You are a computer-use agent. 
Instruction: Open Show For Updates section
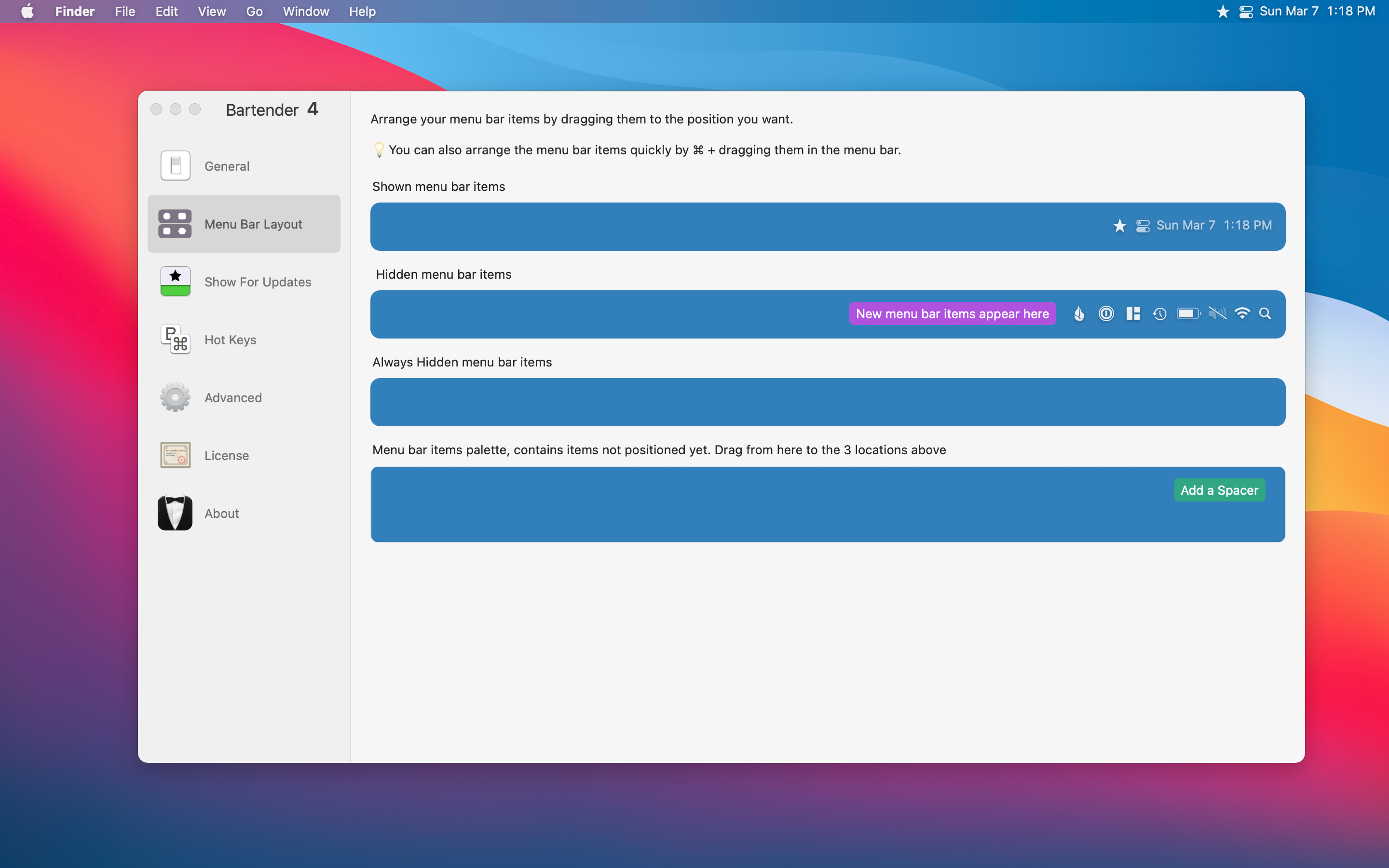(244, 282)
